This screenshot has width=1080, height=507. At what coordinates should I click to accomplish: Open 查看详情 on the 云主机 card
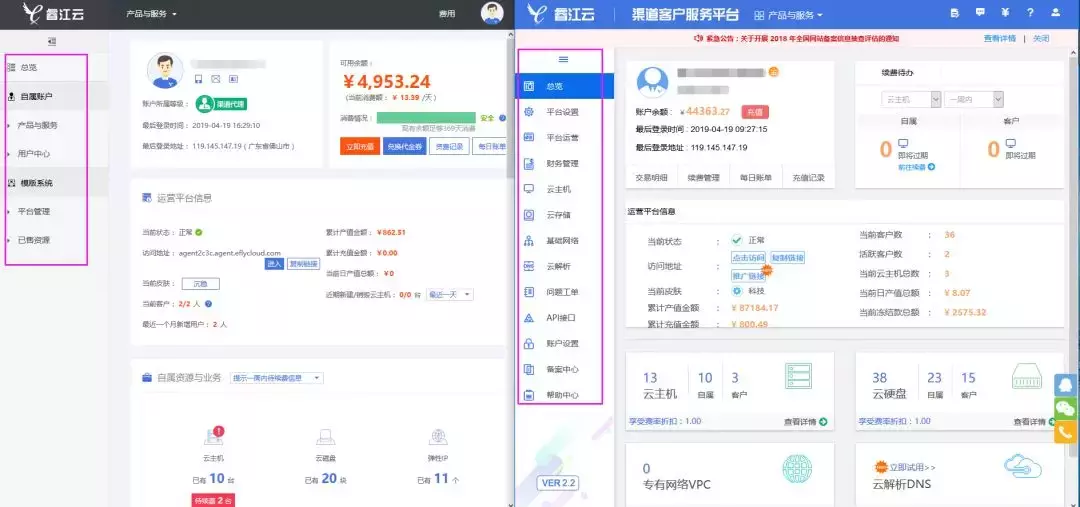805,422
